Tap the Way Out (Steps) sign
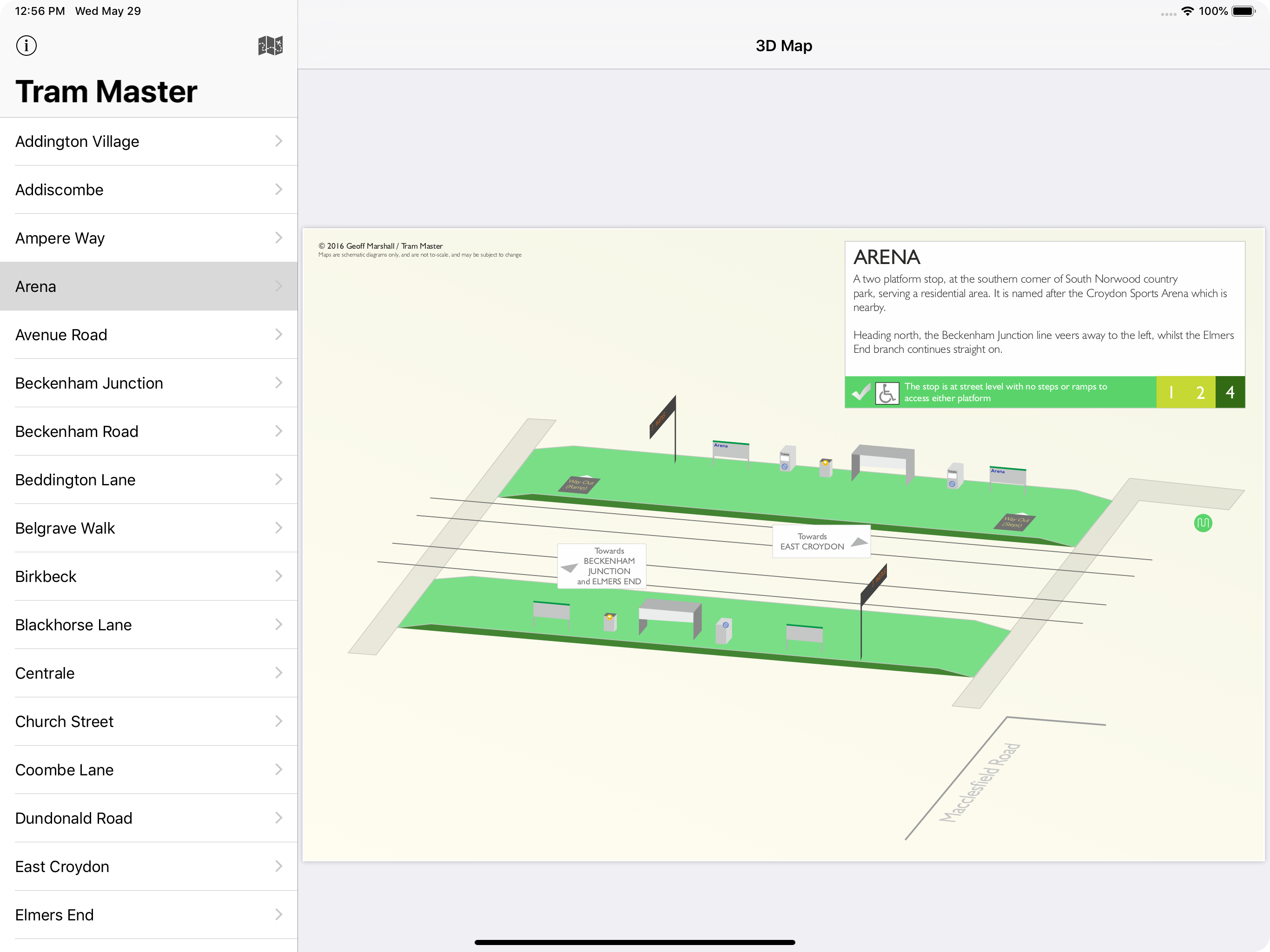The height and width of the screenshot is (952, 1270). coord(1014,522)
